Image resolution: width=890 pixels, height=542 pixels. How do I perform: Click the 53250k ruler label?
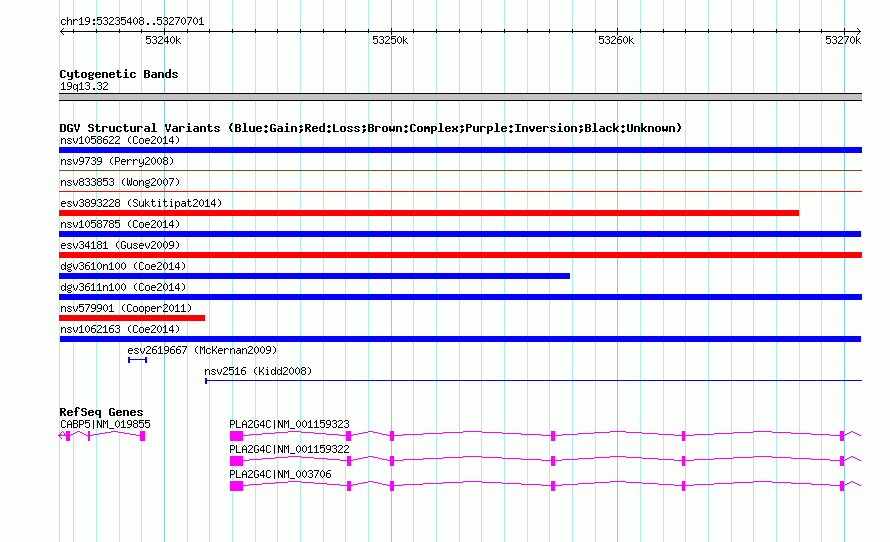click(390, 40)
